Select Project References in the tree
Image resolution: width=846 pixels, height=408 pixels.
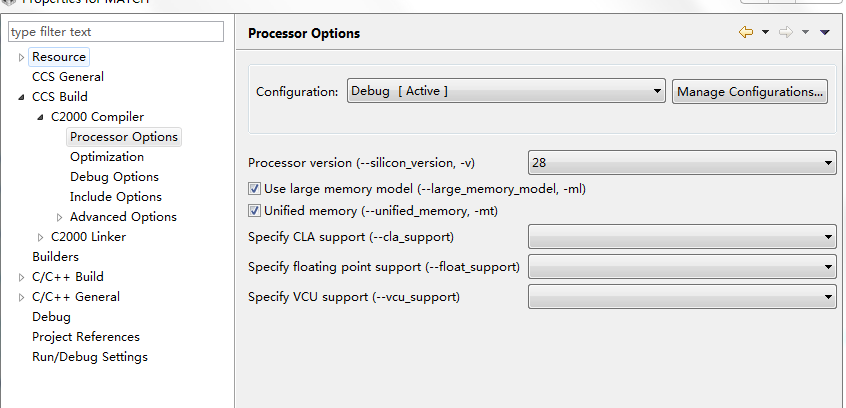pos(86,337)
